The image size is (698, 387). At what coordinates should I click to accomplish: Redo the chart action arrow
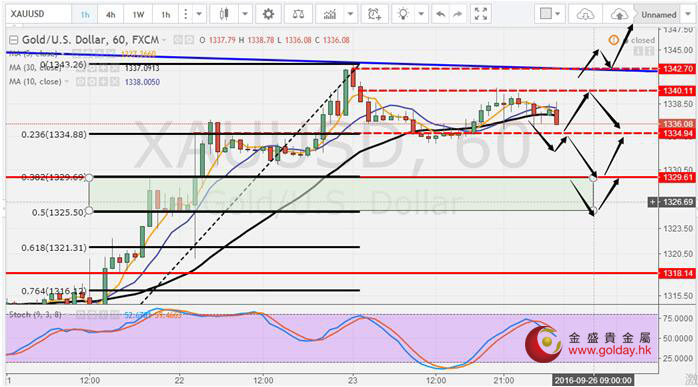coord(457,14)
